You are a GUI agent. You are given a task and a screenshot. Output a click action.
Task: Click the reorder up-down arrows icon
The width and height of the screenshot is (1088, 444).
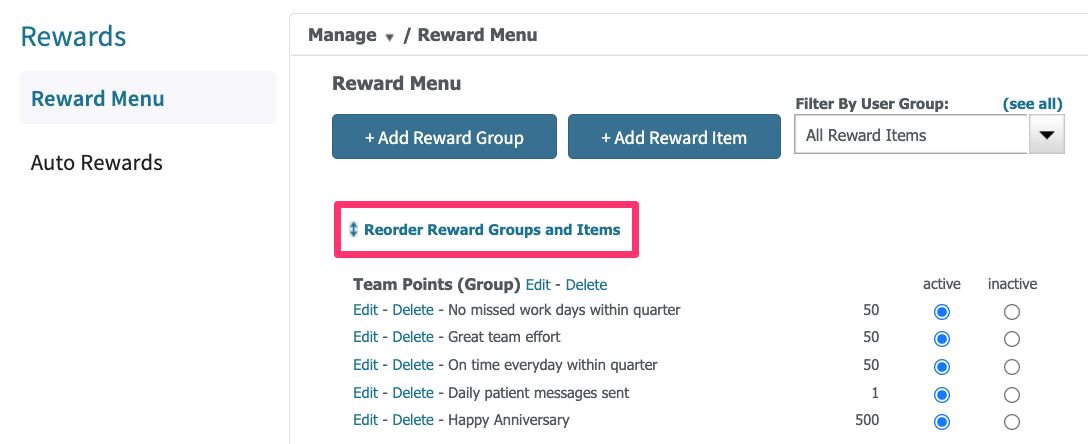[x=353, y=230]
